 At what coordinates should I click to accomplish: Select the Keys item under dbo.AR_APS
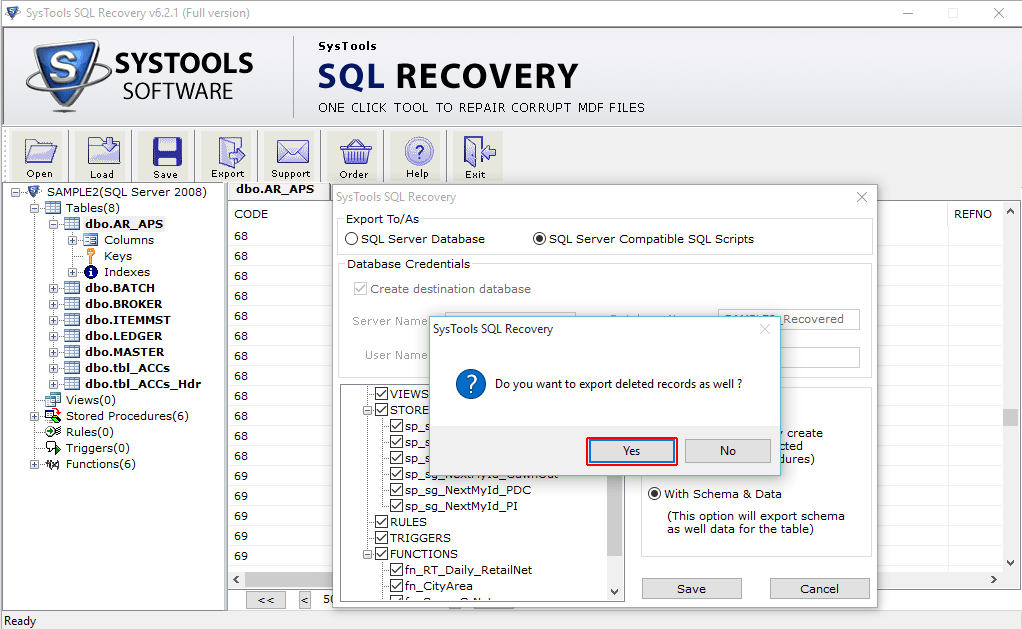(x=117, y=255)
